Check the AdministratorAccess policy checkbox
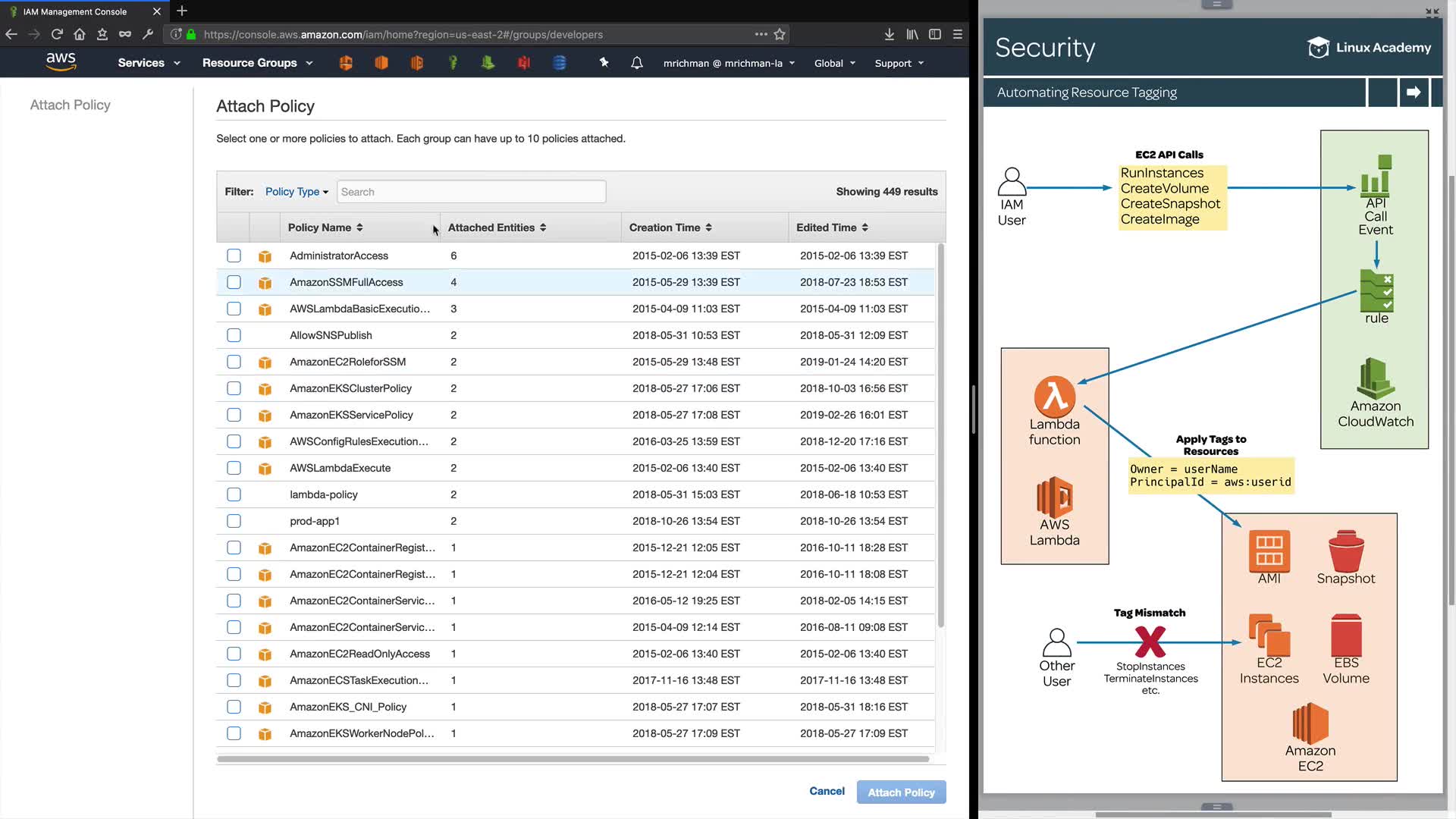Viewport: 1456px width, 819px height. pos(234,256)
